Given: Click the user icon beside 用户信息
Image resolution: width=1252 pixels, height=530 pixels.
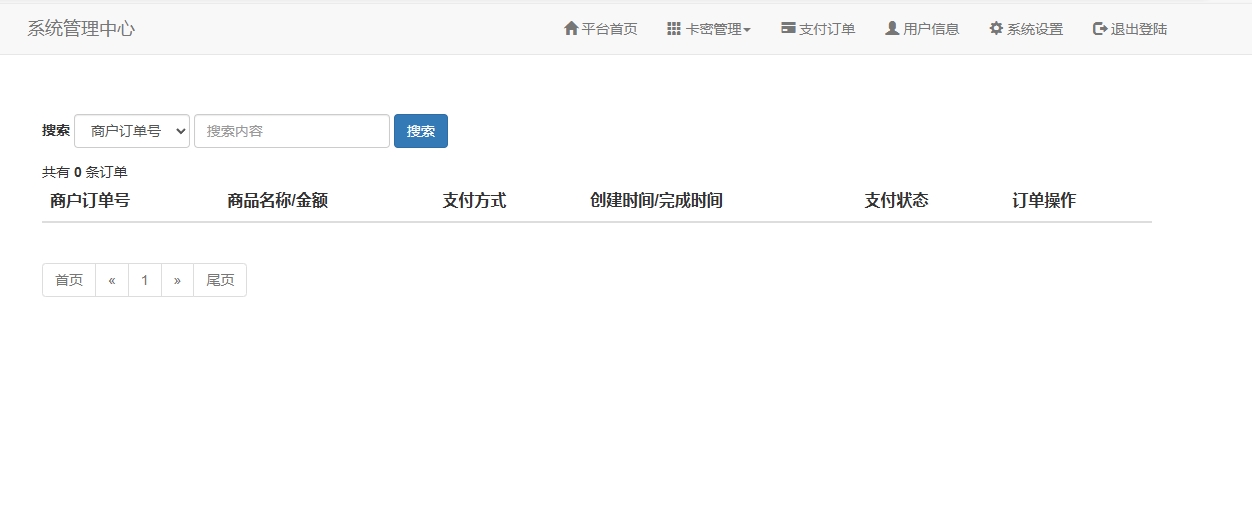Looking at the screenshot, I should click(x=892, y=29).
